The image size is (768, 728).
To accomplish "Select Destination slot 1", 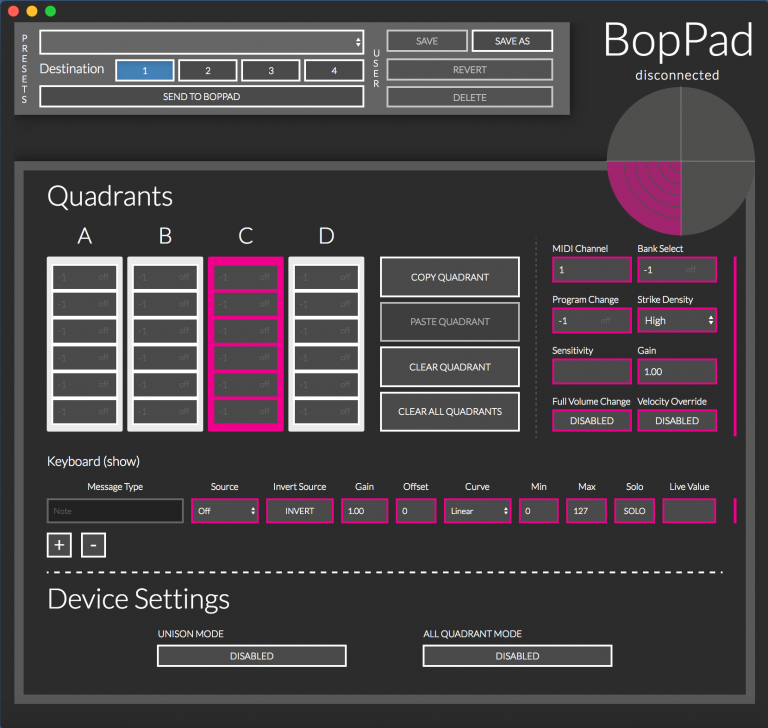I will click(x=145, y=71).
